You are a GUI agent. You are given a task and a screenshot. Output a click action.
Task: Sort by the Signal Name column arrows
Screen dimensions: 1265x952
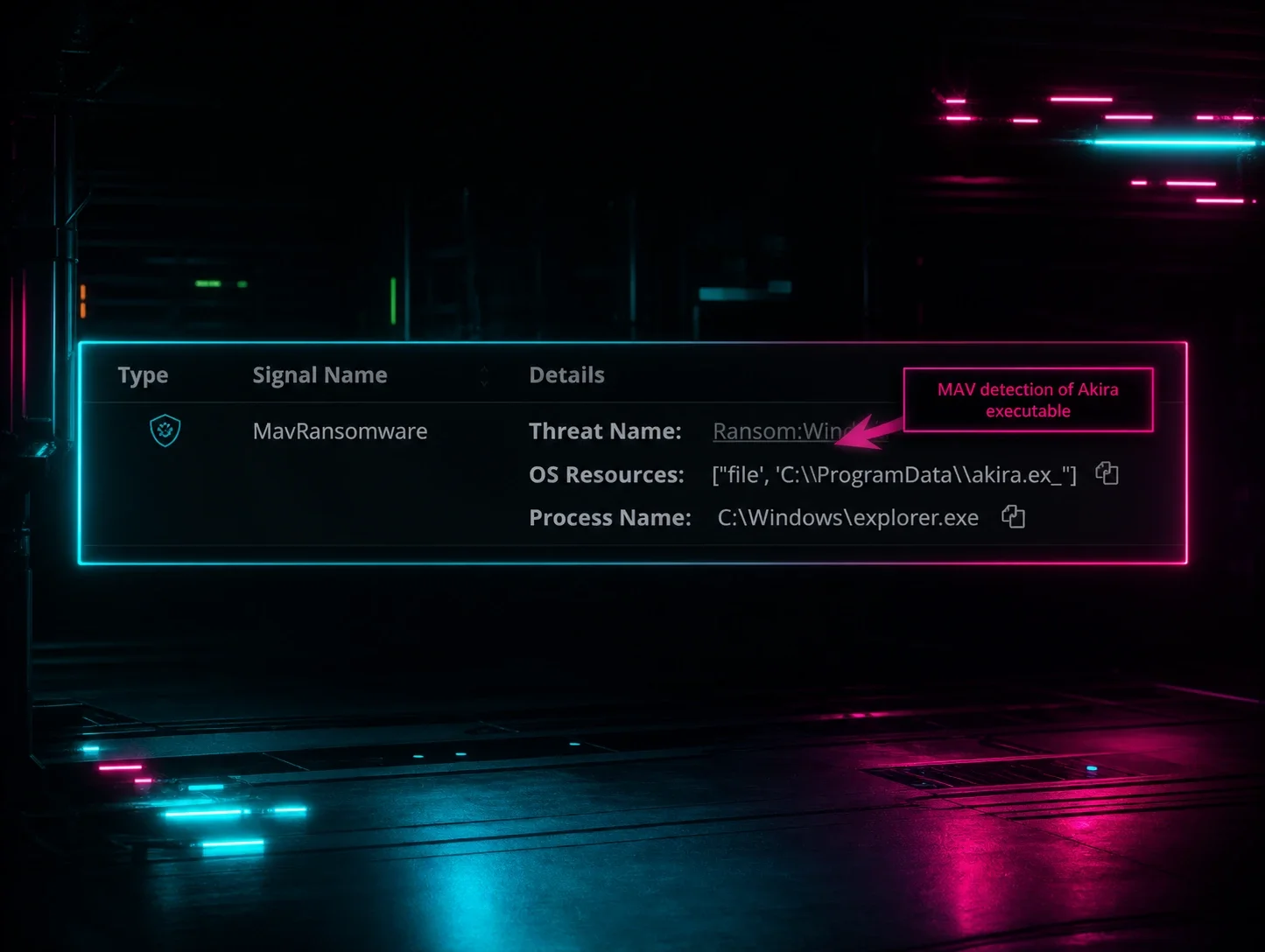pyautogui.click(x=484, y=376)
